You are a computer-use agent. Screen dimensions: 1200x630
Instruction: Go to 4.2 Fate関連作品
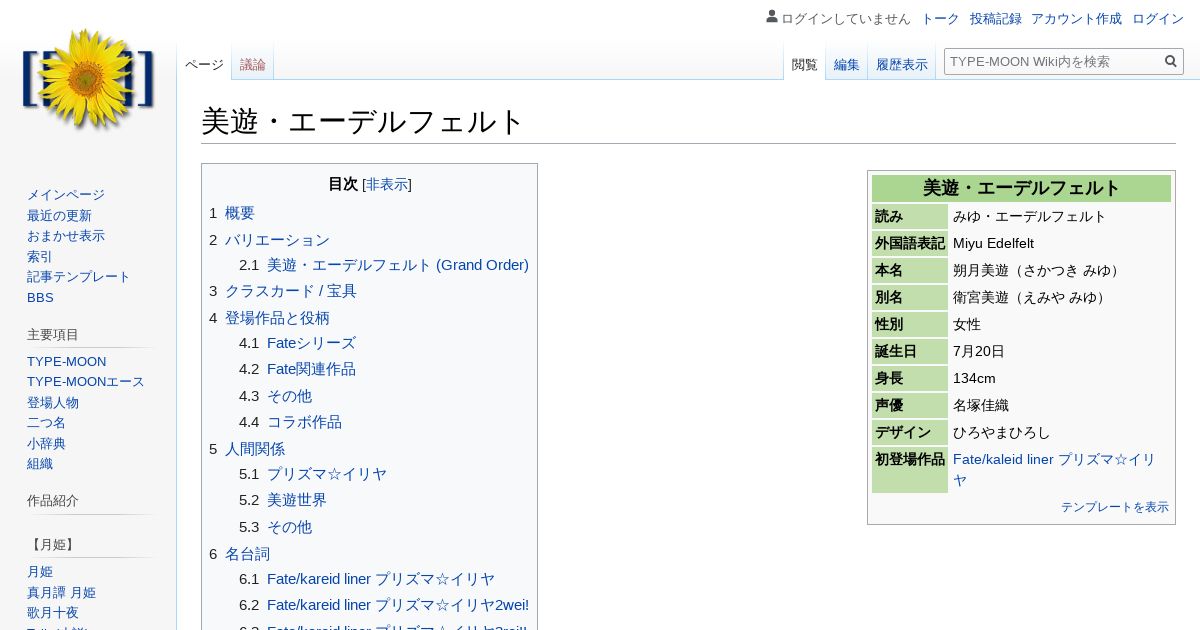point(297,369)
